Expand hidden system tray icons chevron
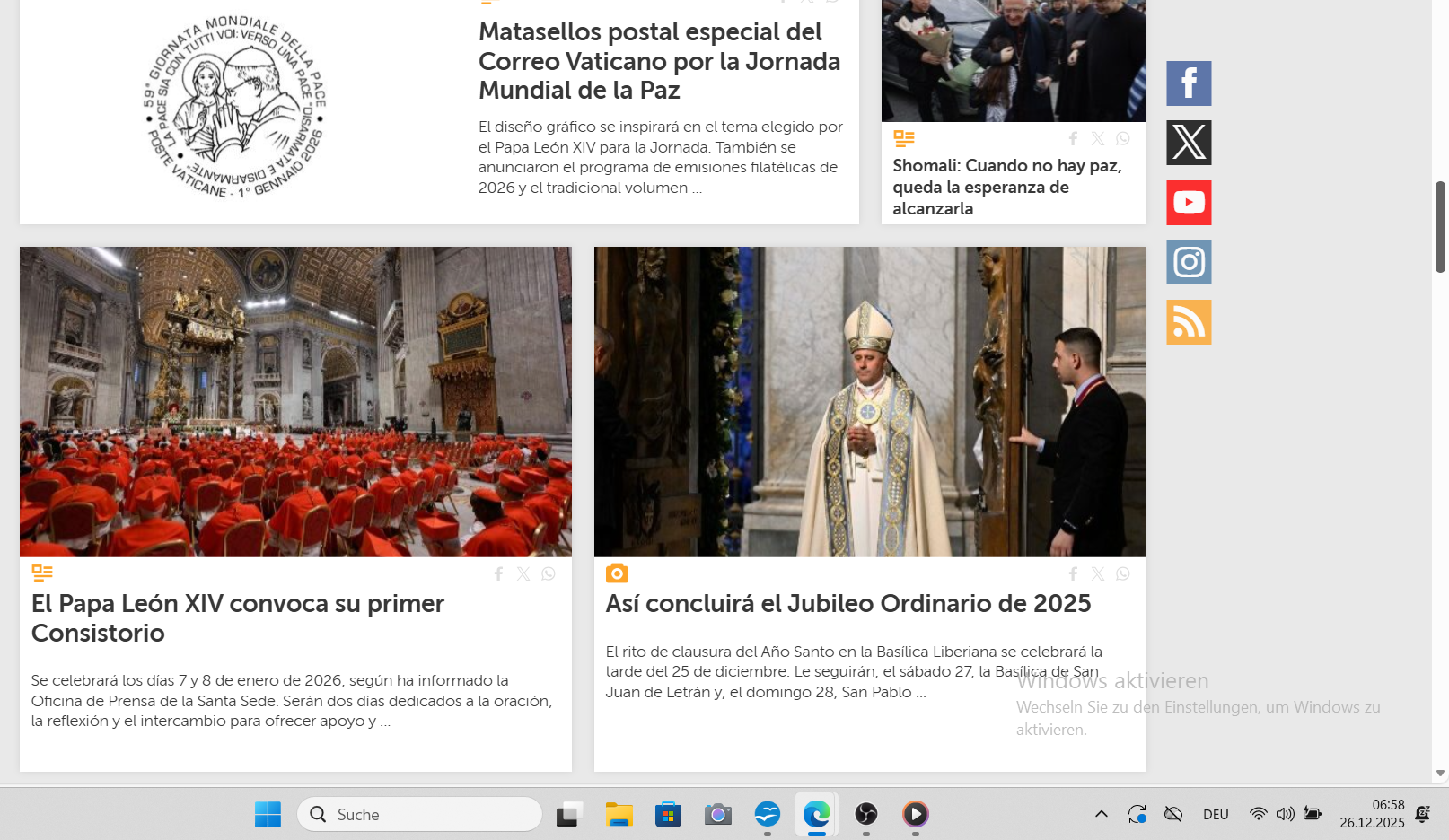 click(x=1101, y=814)
